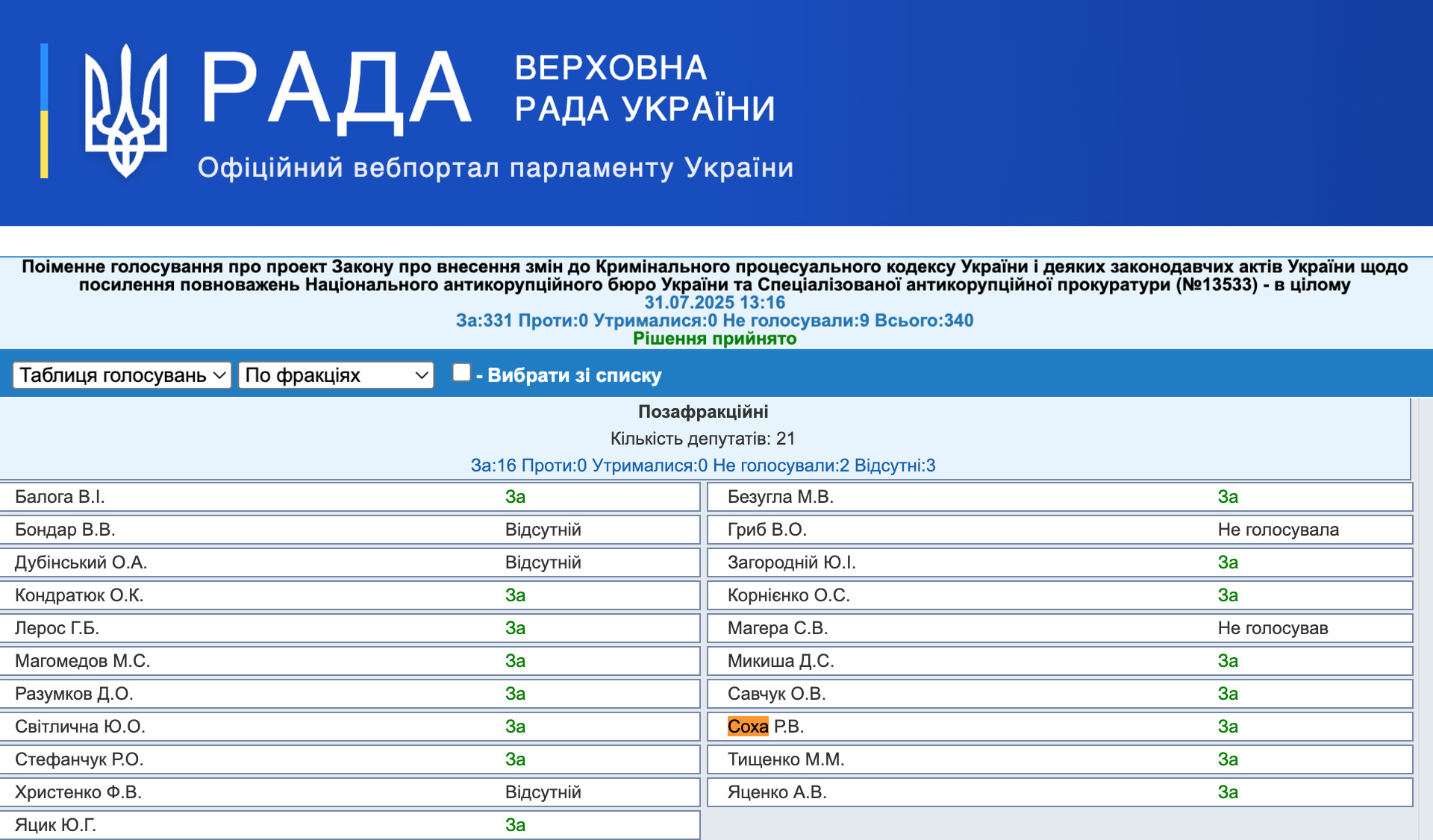Image resolution: width=1433 pixels, height=840 pixels.
Task: Select deputy name Савчук О.В.
Action: [x=777, y=694]
